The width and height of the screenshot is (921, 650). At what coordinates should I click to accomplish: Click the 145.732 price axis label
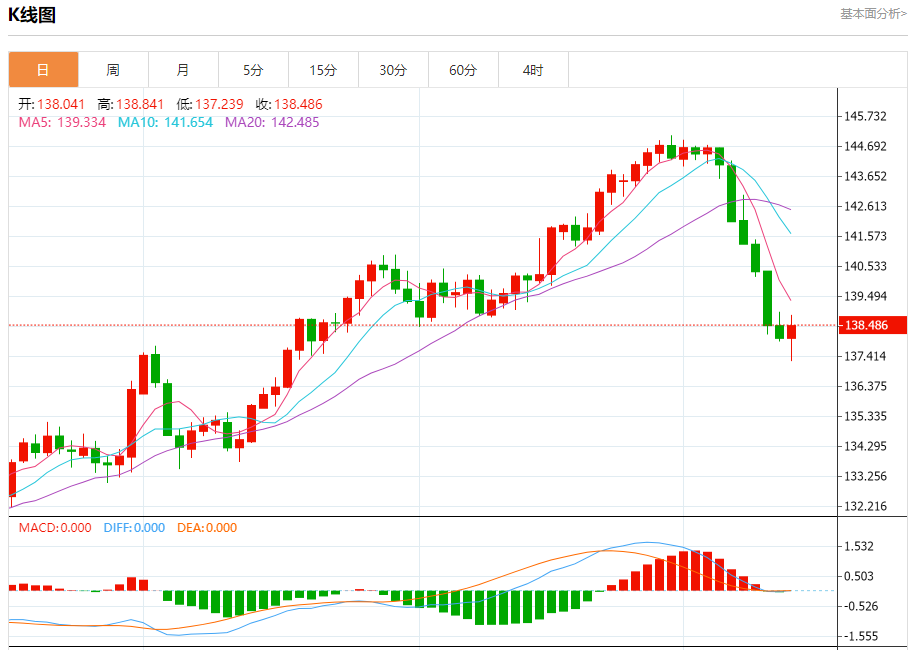pos(865,116)
